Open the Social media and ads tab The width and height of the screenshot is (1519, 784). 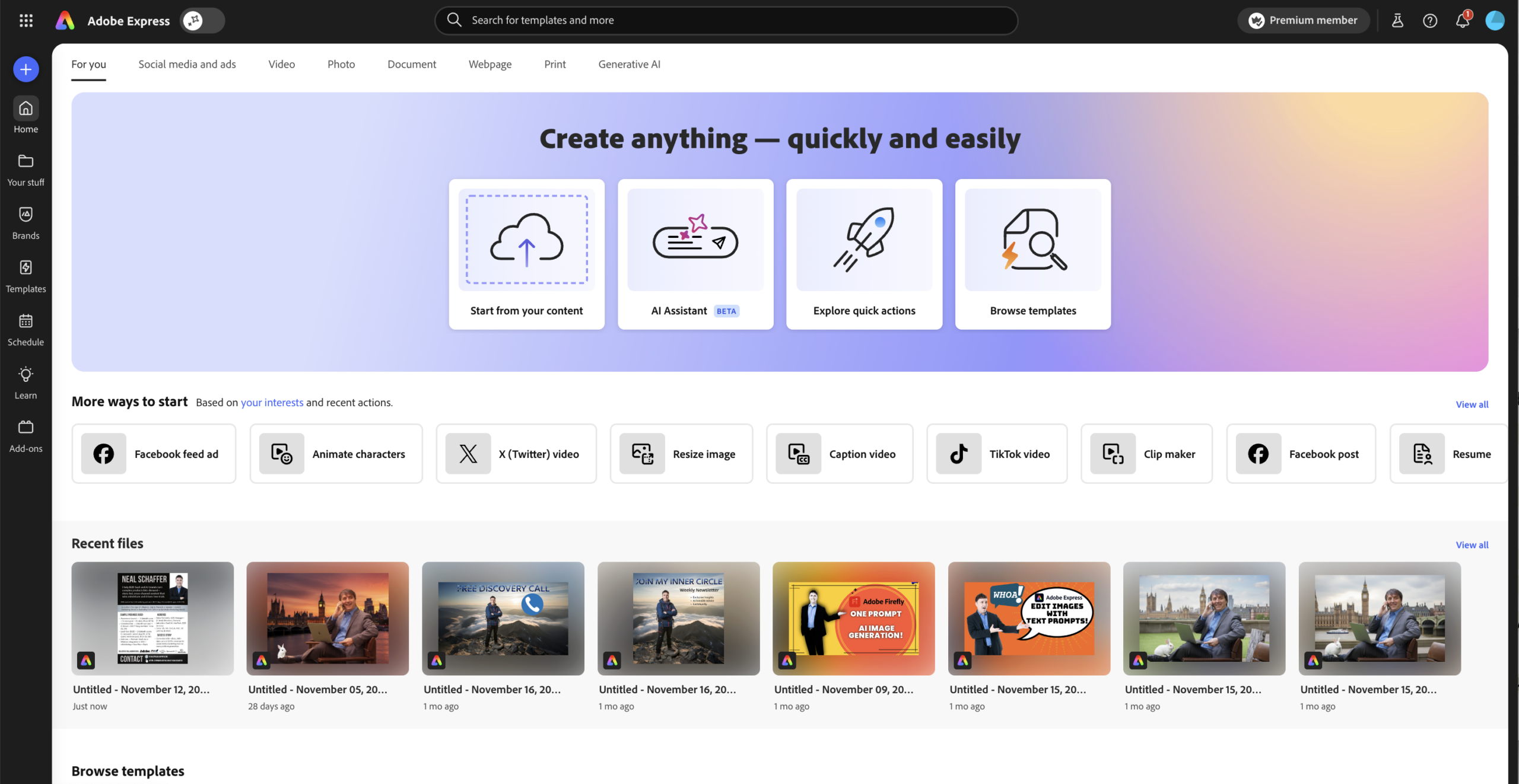pyautogui.click(x=187, y=64)
